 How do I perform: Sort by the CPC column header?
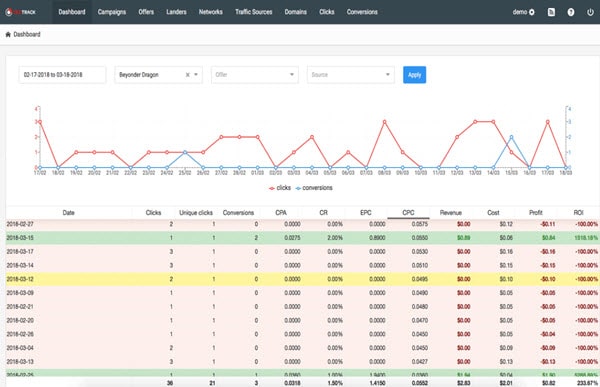click(408, 213)
